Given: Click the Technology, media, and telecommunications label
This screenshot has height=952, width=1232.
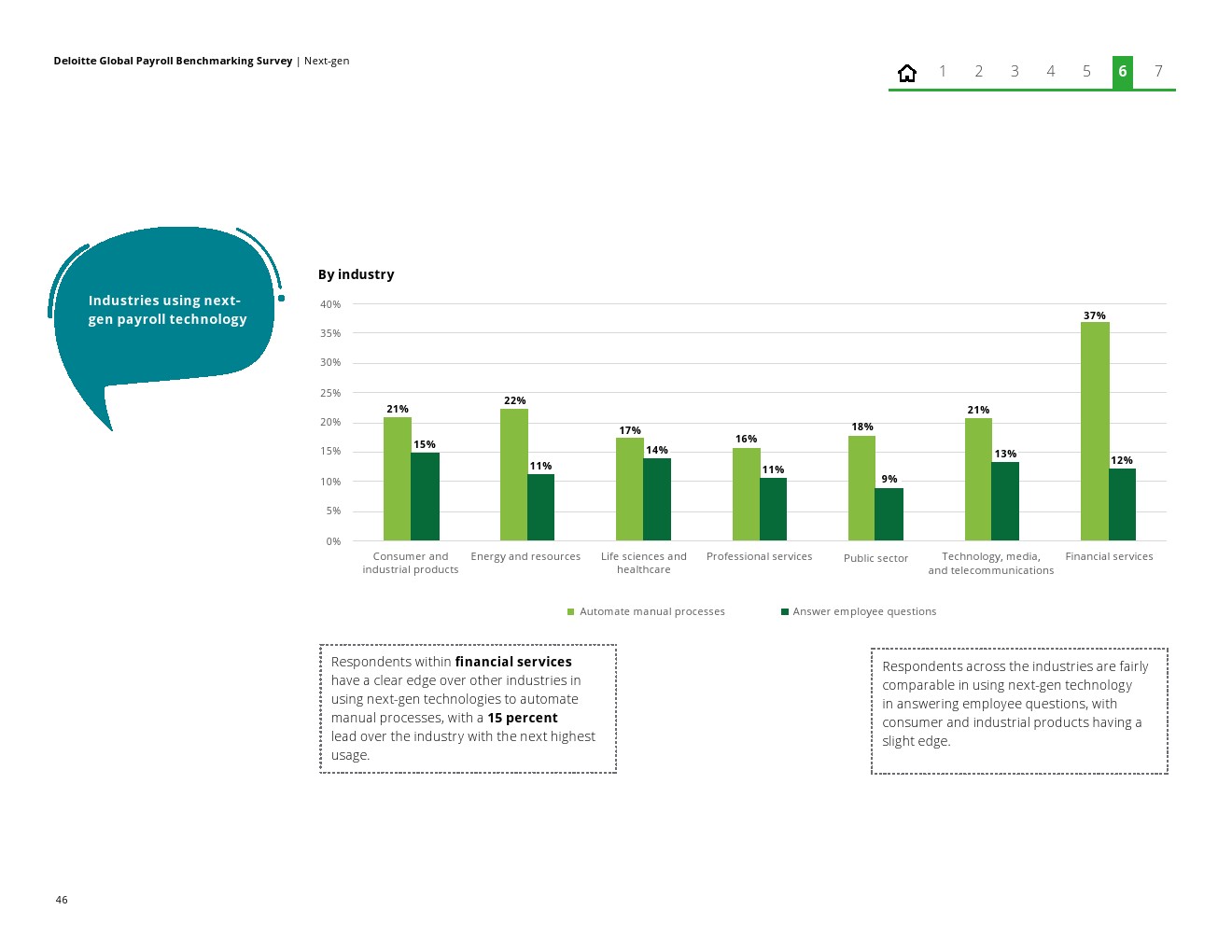Looking at the screenshot, I should 990,563.
